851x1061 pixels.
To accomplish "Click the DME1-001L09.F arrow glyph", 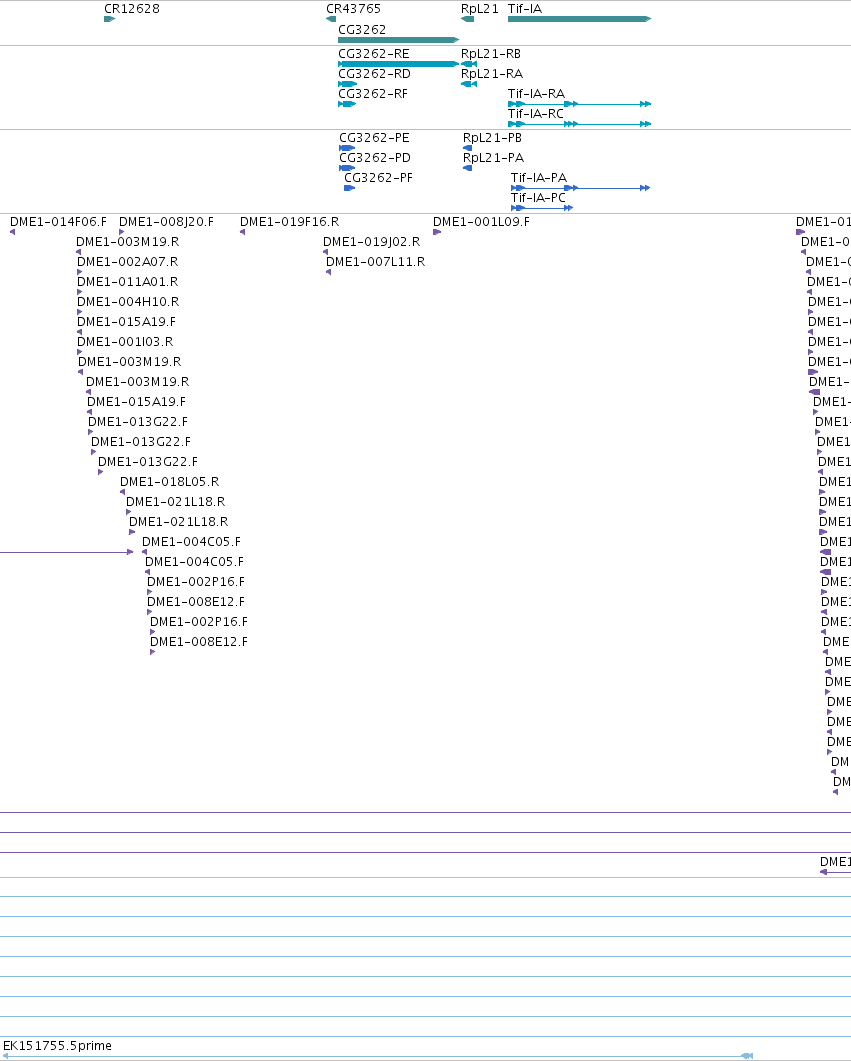I will [x=437, y=232].
